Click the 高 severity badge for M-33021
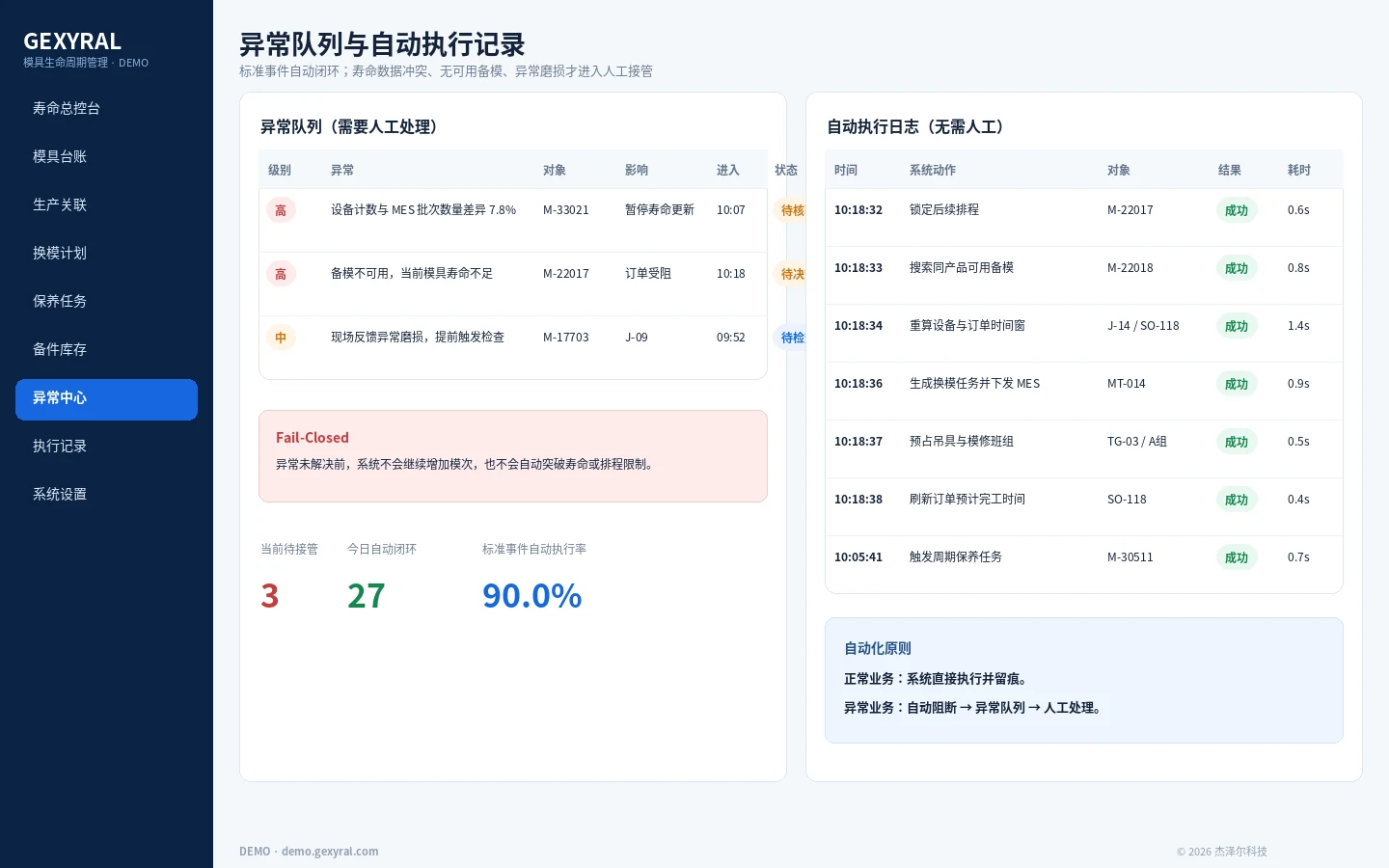Screen dimensions: 1389x868 [281, 210]
